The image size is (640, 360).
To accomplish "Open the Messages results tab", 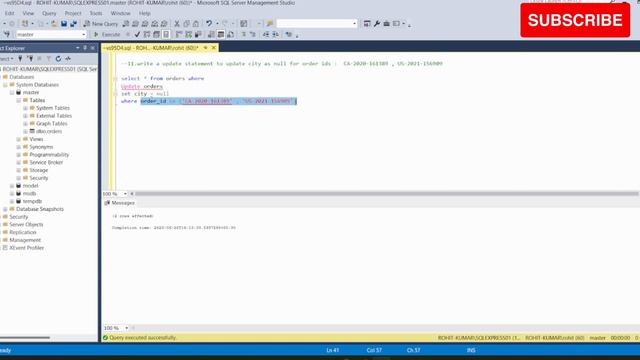I will (x=120, y=203).
